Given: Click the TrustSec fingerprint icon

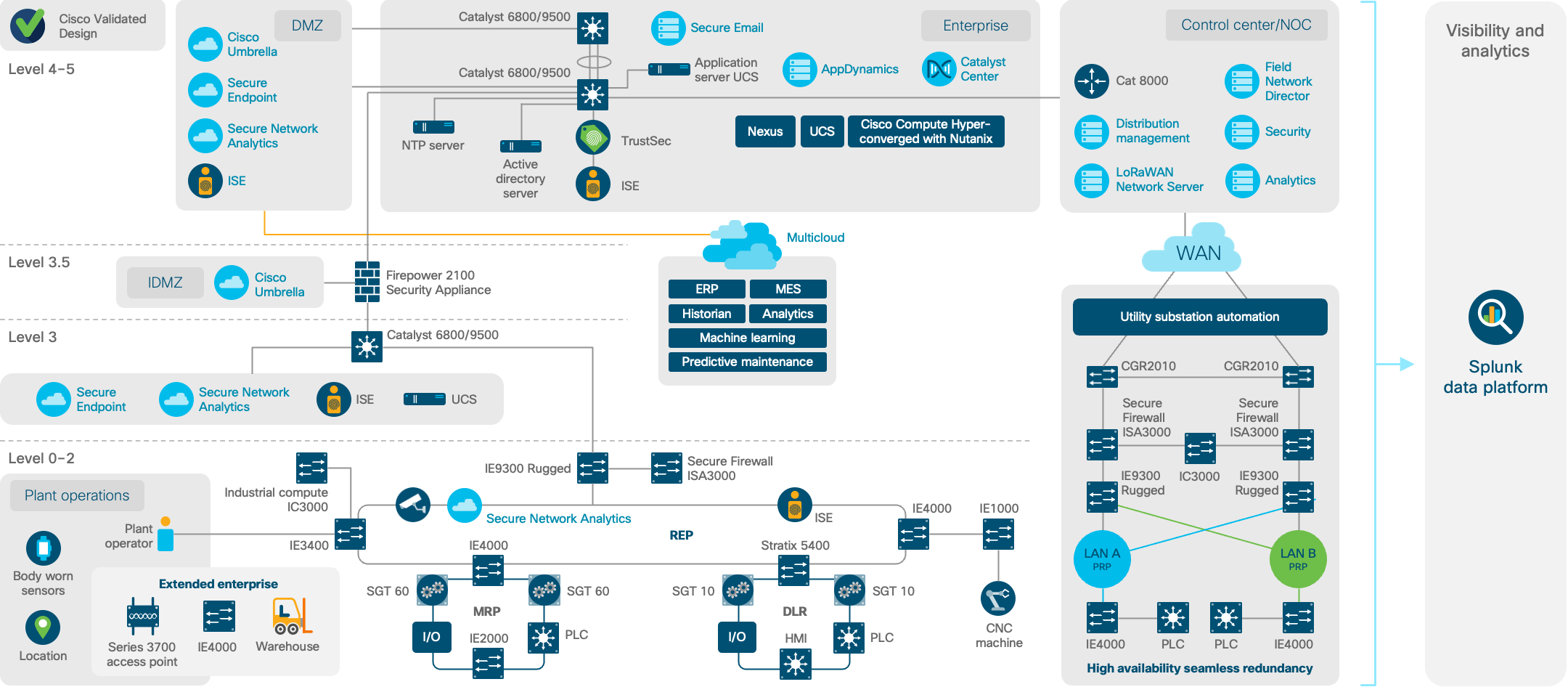Looking at the screenshot, I should [593, 137].
